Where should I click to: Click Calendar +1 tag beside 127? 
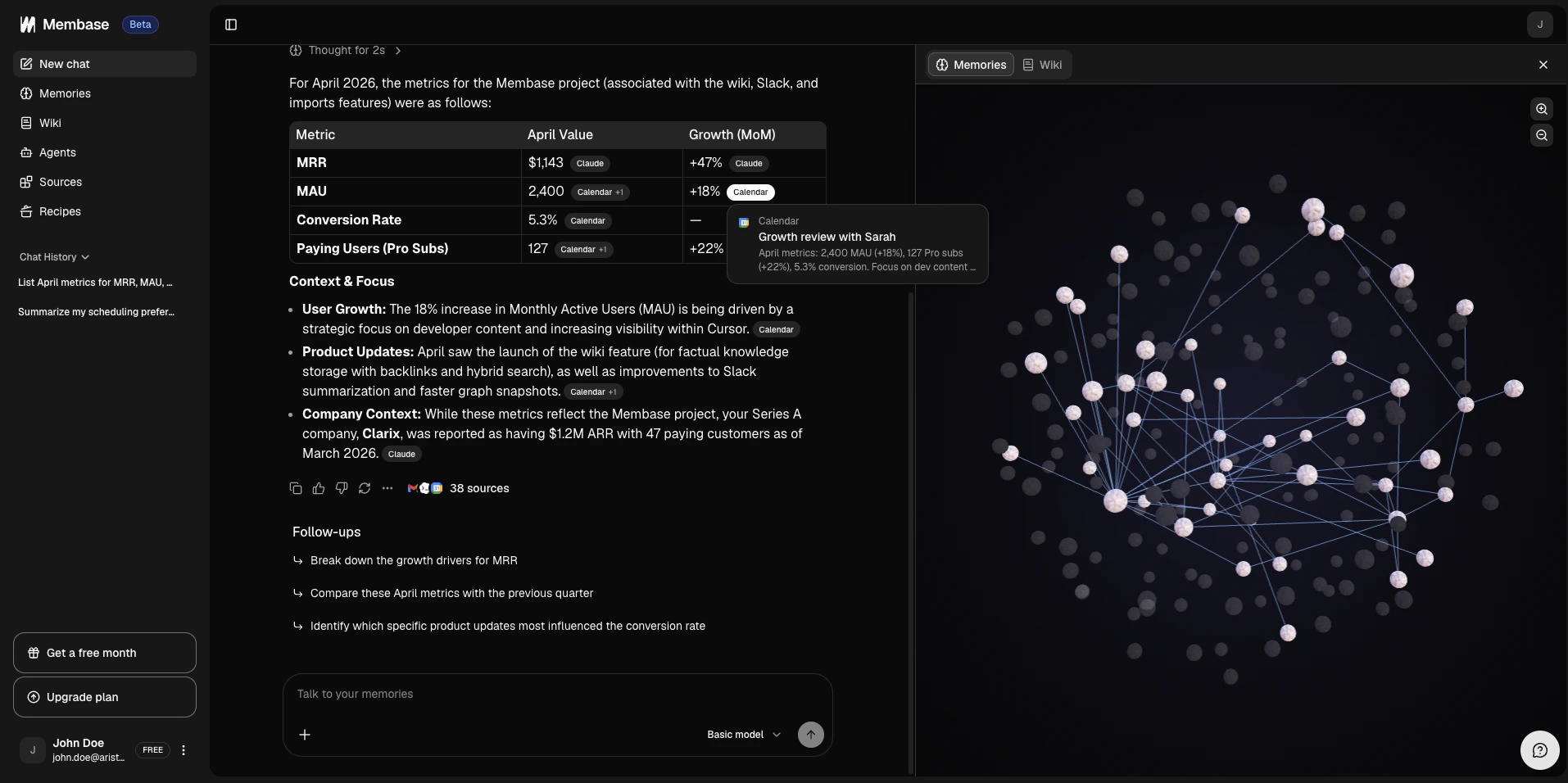(x=583, y=250)
